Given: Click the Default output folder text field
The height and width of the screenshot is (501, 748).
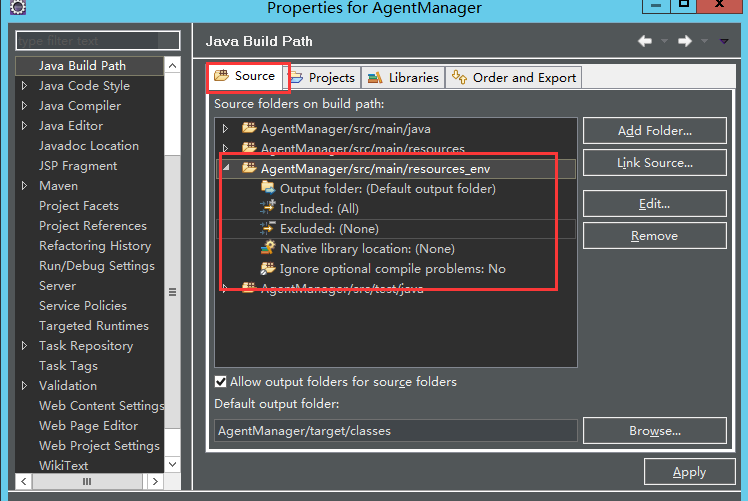Looking at the screenshot, I should coord(395,431).
